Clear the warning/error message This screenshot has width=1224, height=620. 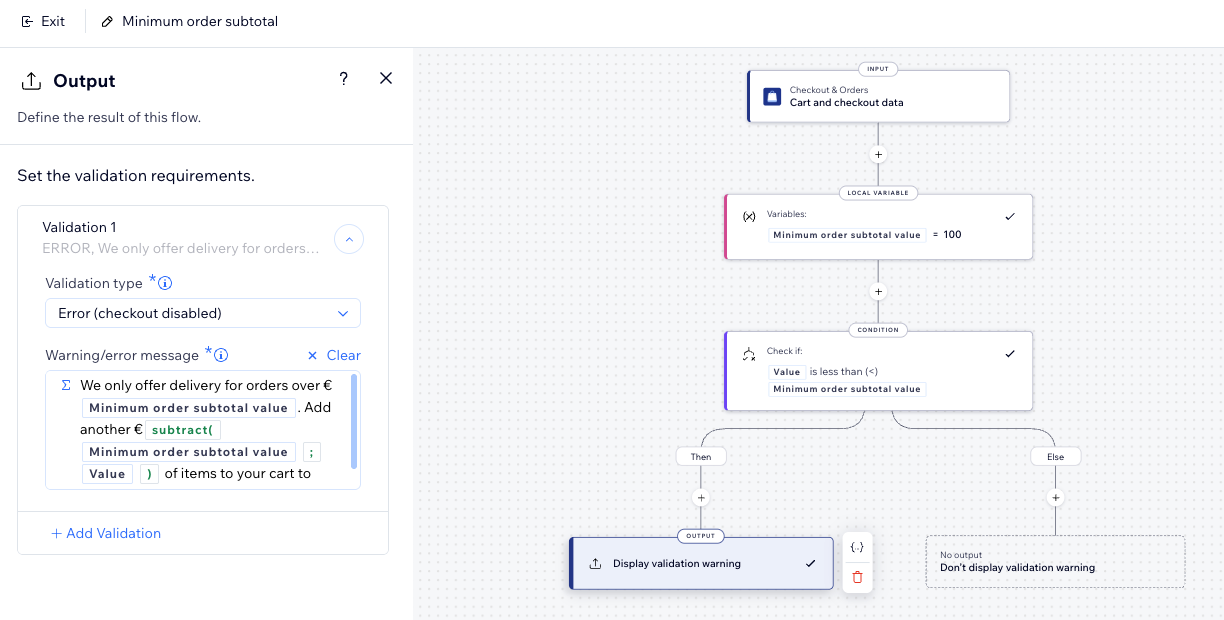332,355
